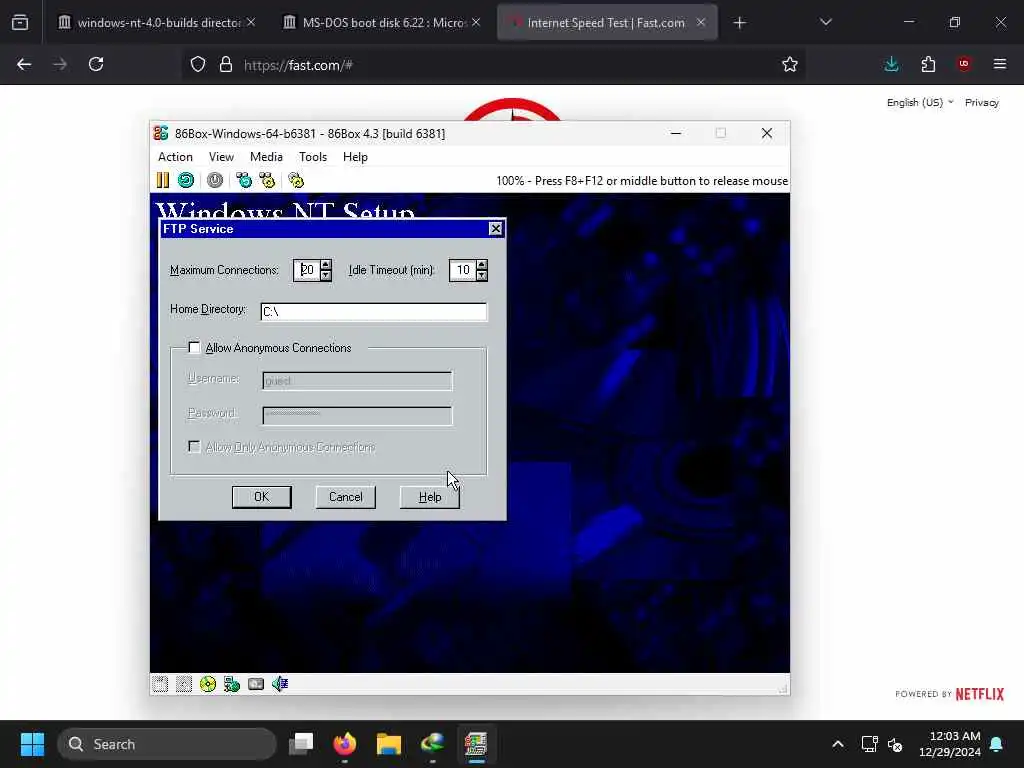This screenshot has width=1024, height=768.
Task: Open a new Firefox tab
Action: (739, 23)
